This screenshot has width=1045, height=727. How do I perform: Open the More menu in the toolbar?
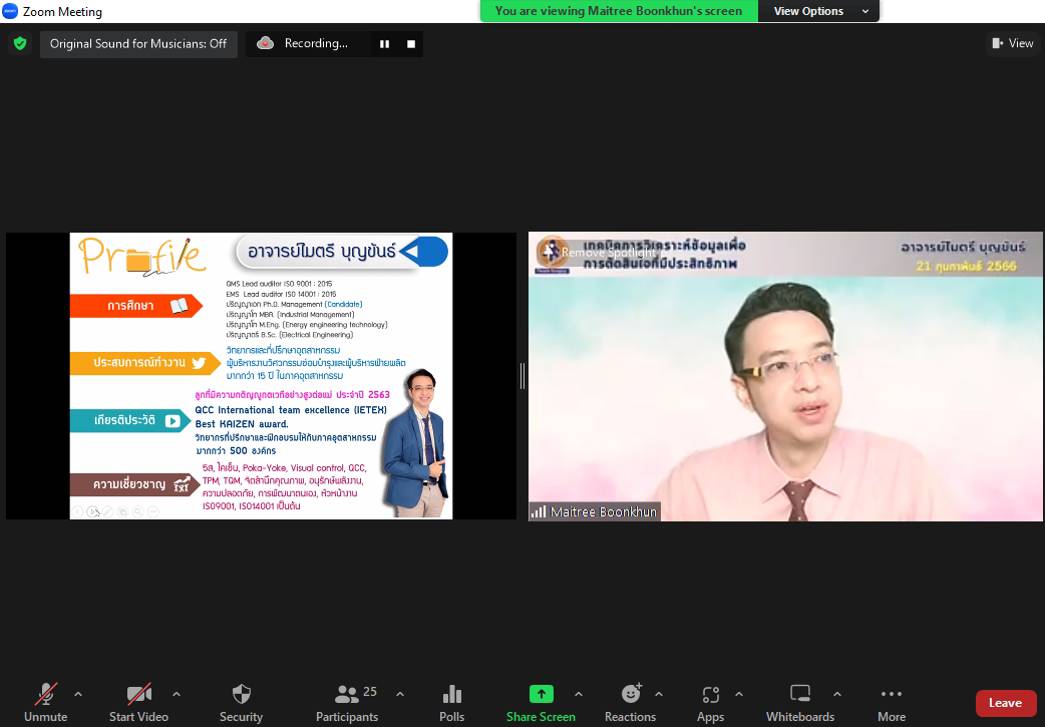point(891,702)
